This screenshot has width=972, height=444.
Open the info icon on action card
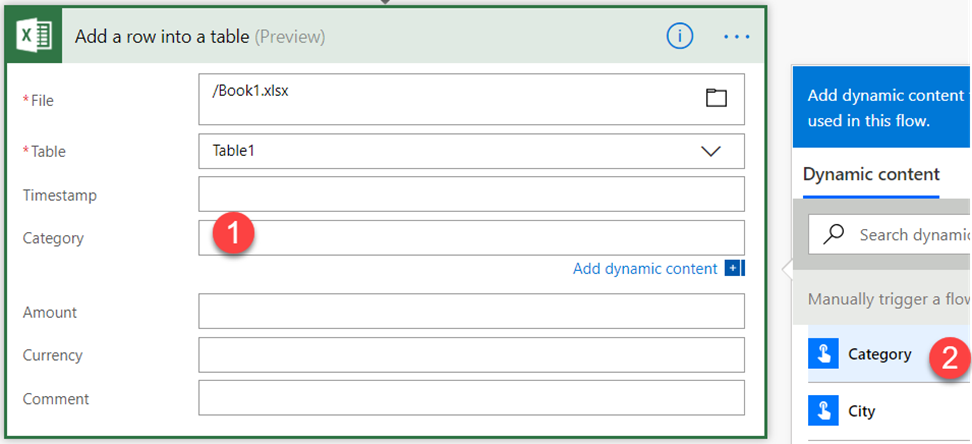(x=680, y=36)
